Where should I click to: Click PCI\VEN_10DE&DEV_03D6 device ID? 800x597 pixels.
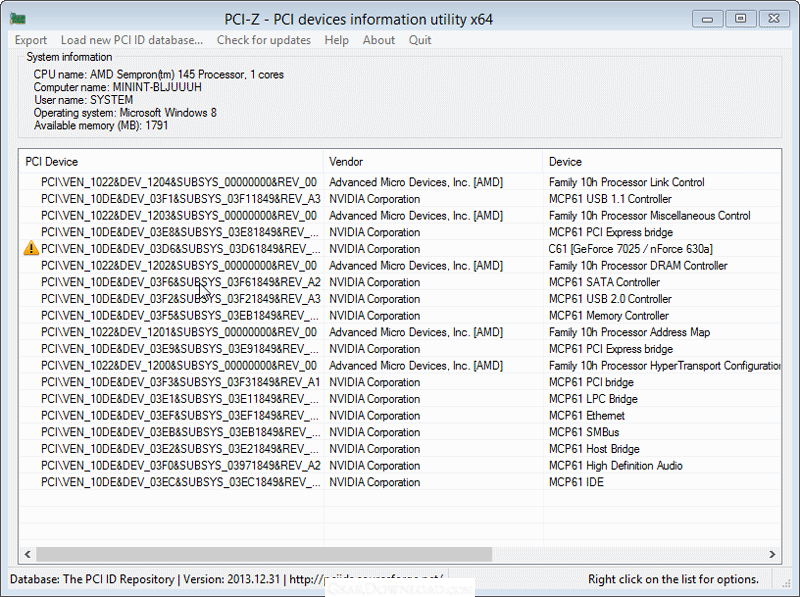pos(181,249)
